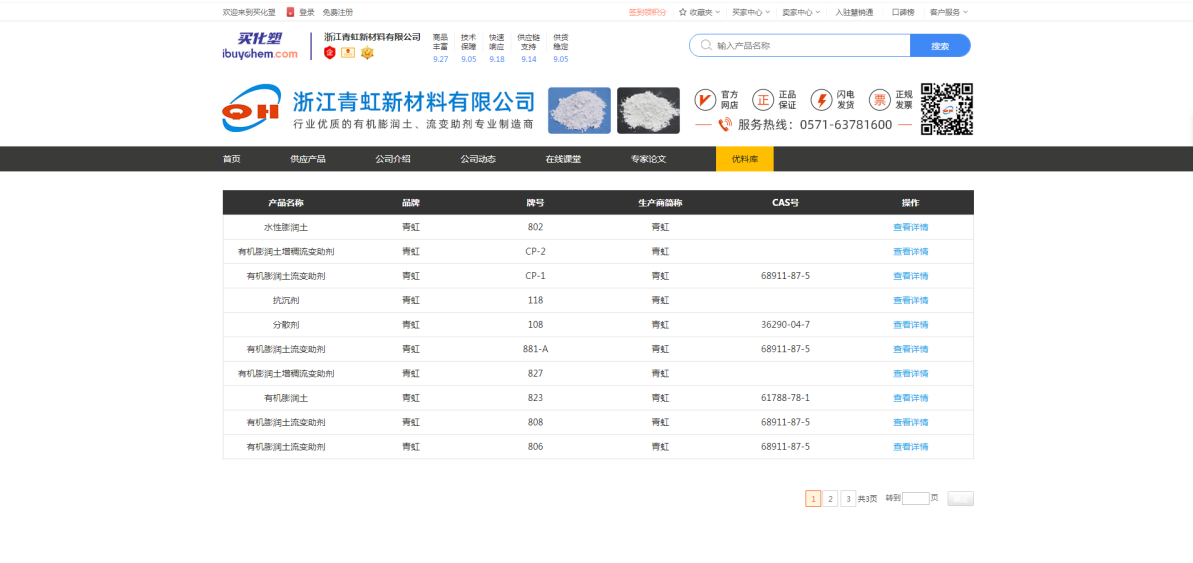Open the 专家论文 nav tab
1193x563 pixels.
point(648,159)
